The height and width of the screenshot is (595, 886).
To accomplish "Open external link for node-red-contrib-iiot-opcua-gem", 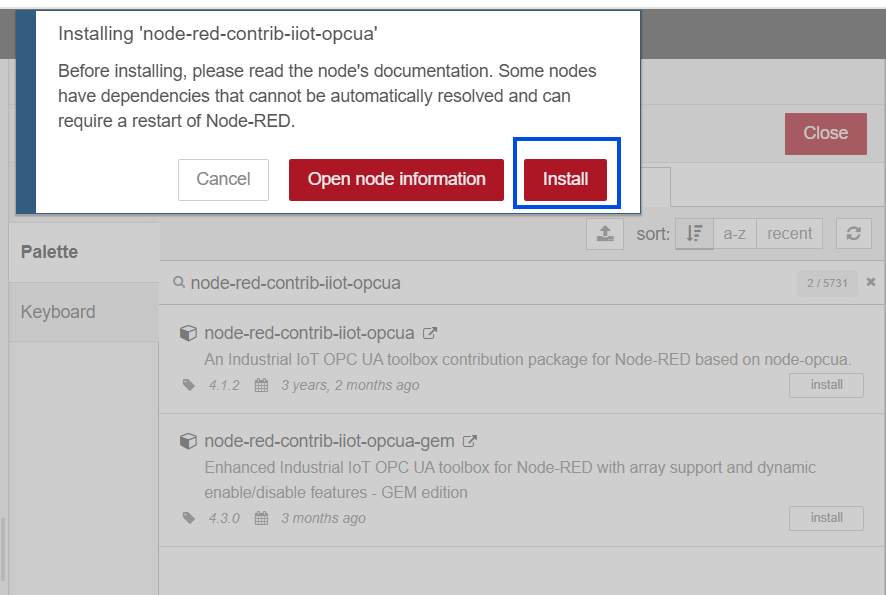I will [470, 441].
